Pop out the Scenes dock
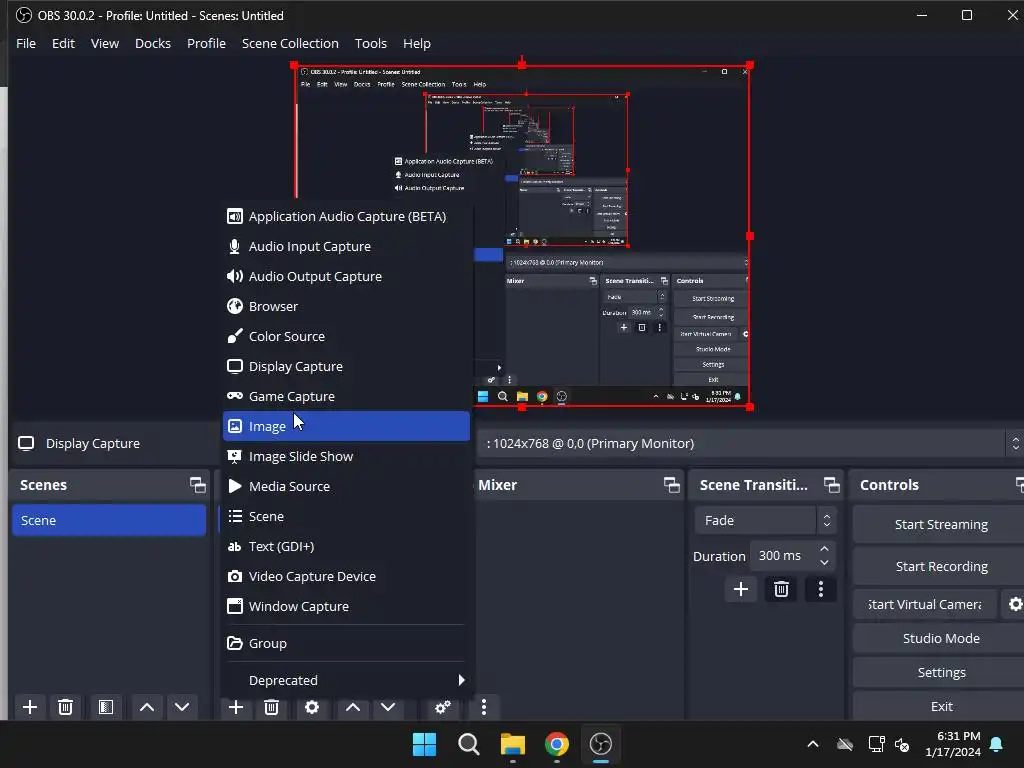Image resolution: width=1024 pixels, height=768 pixels. point(197,485)
